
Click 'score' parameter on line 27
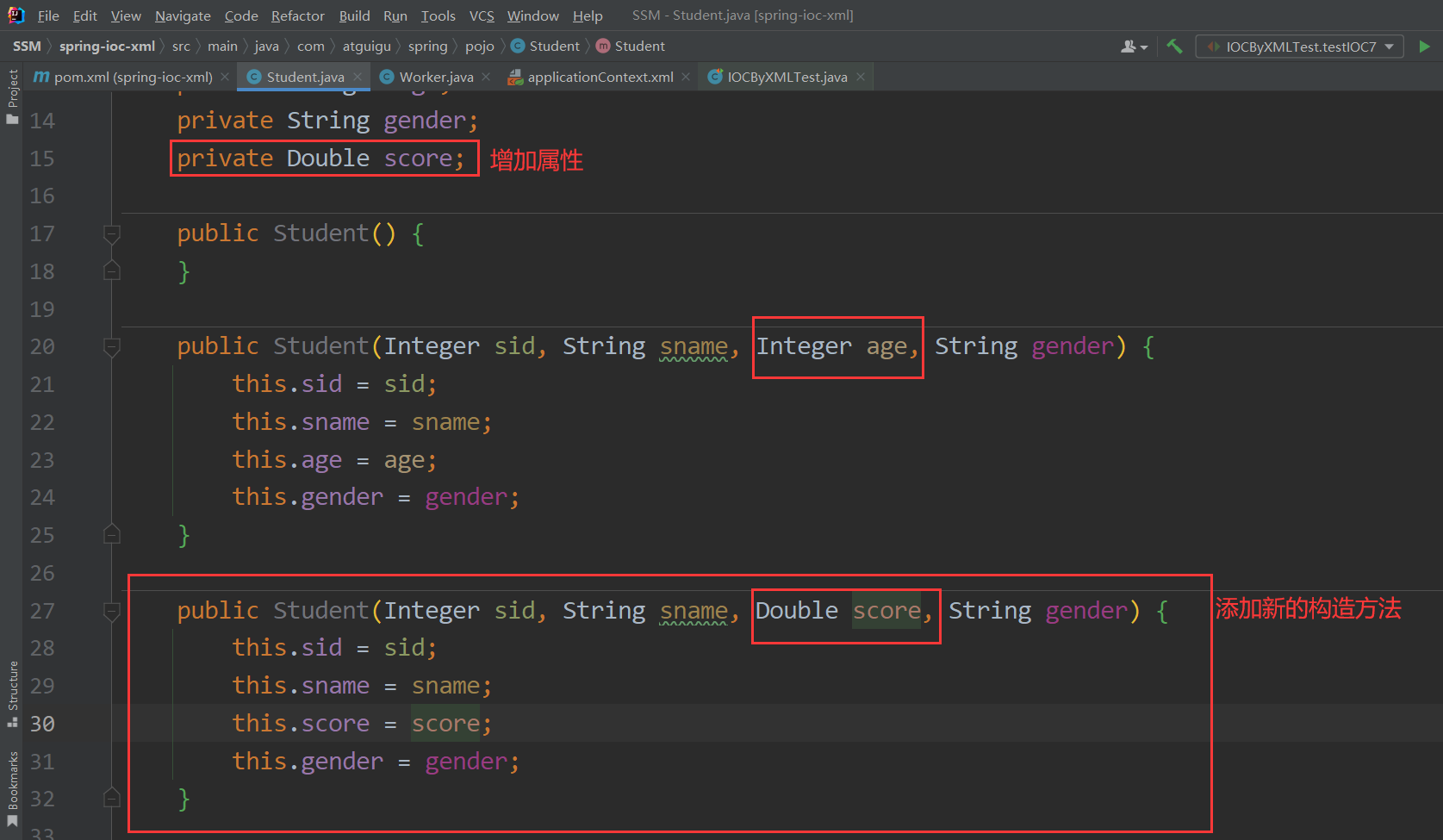coord(886,611)
